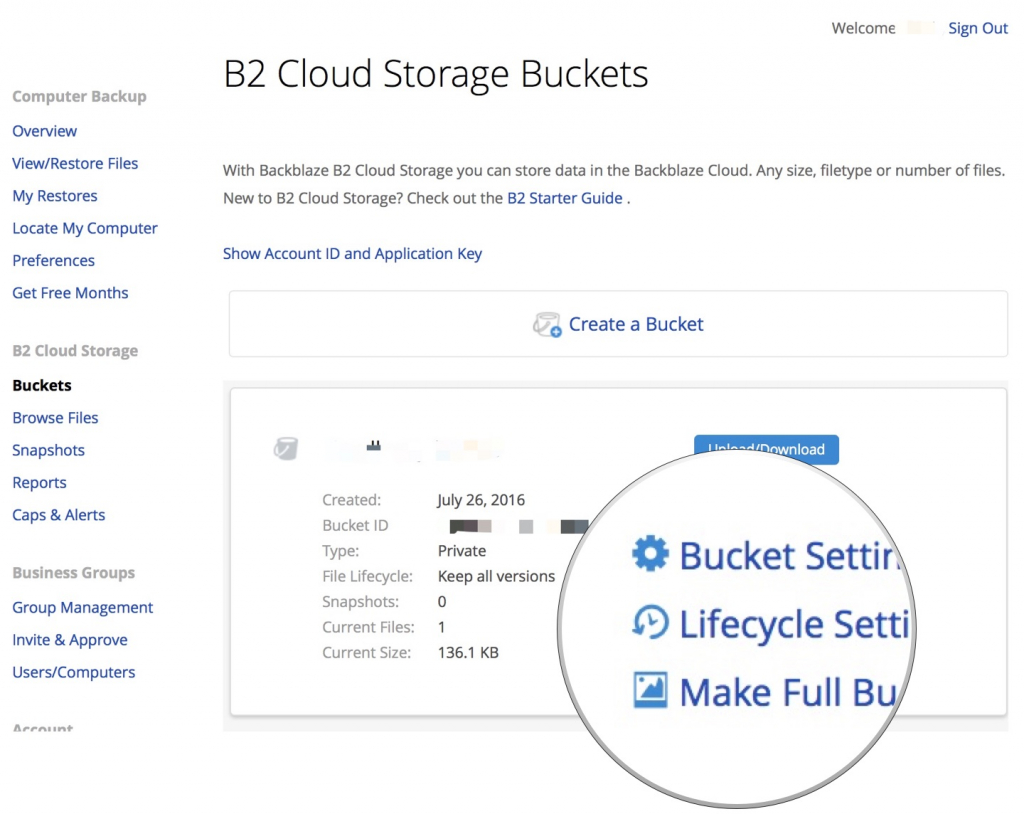The width and height of the screenshot is (1024, 814).
Task: Click the 'File Lifecycle:' label
Action: pos(368,576)
